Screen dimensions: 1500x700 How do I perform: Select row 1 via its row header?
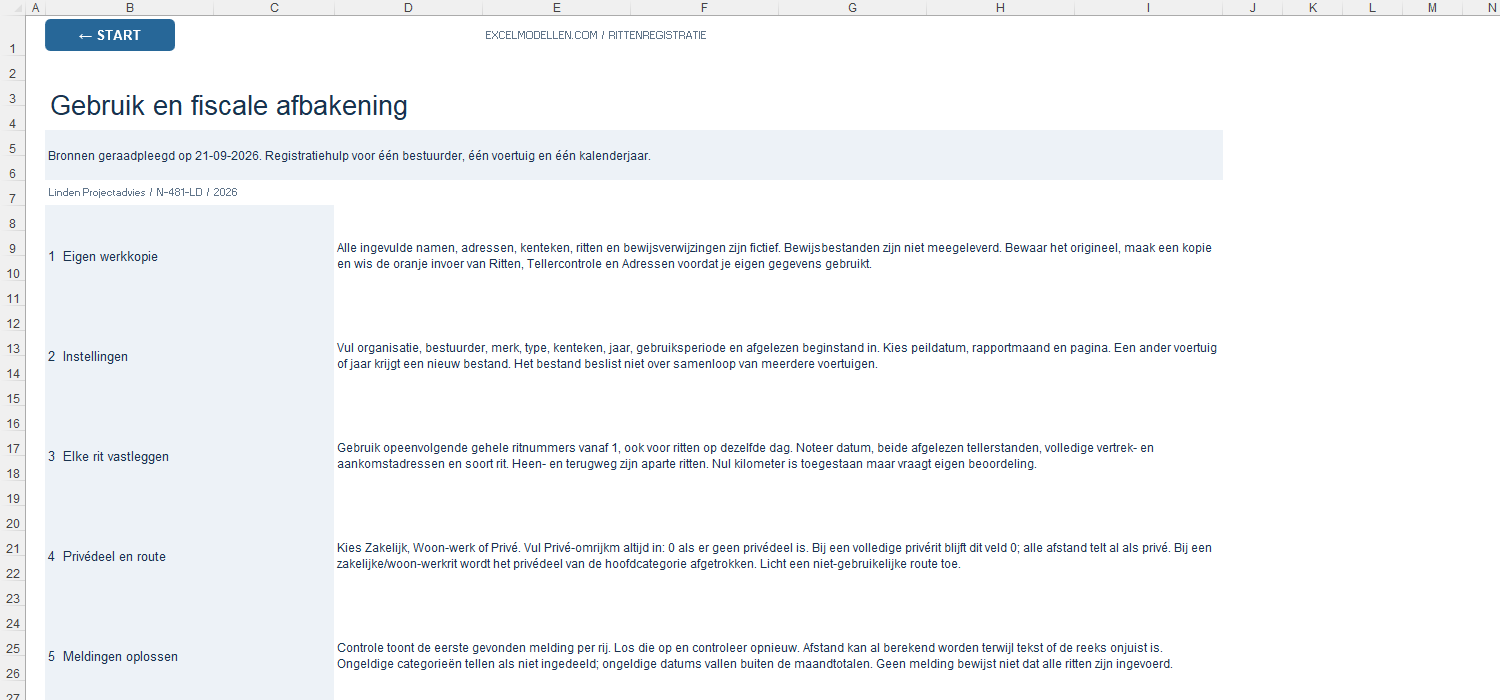tap(12, 36)
